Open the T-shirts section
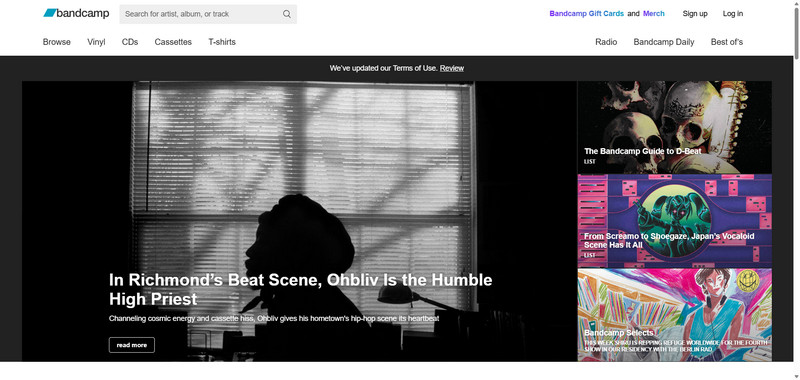Screen dimensions: 800x380 pyautogui.click(x=222, y=42)
